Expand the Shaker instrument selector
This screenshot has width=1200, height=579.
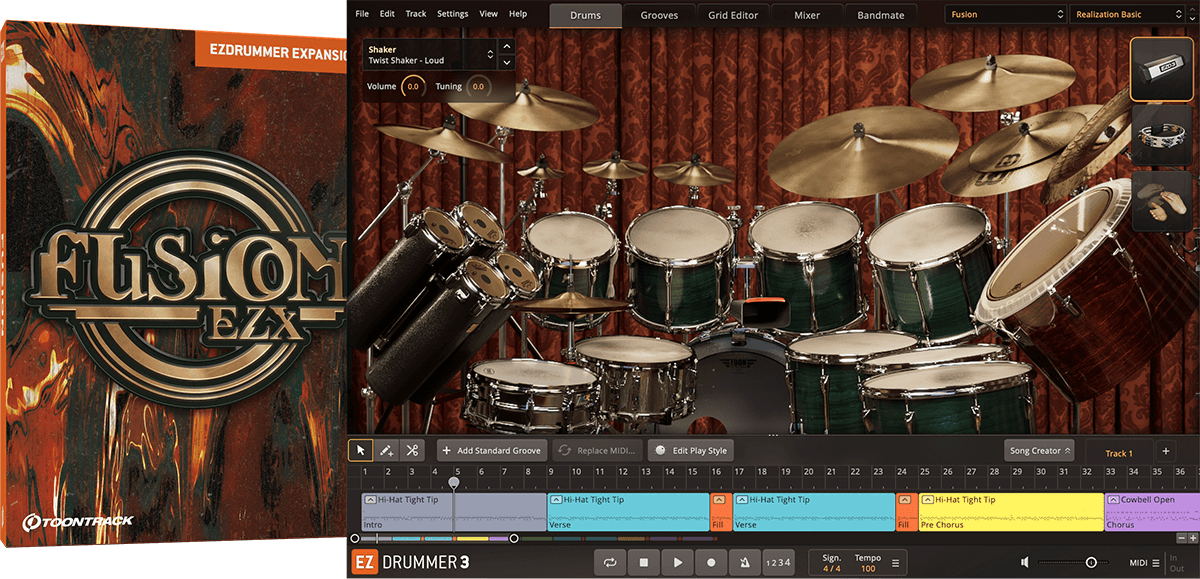click(490, 55)
